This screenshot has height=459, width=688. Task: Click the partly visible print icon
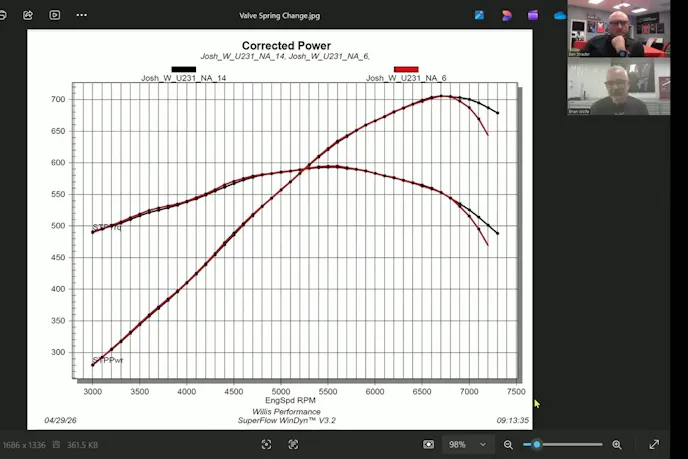tap(2, 15)
